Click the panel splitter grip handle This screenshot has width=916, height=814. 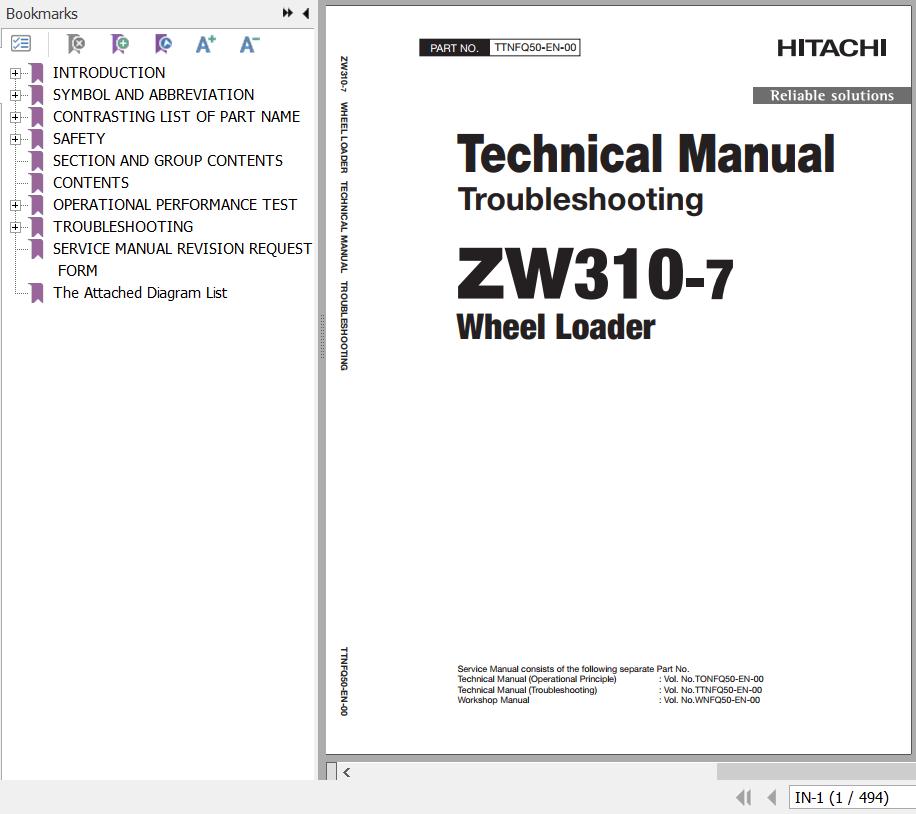321,336
